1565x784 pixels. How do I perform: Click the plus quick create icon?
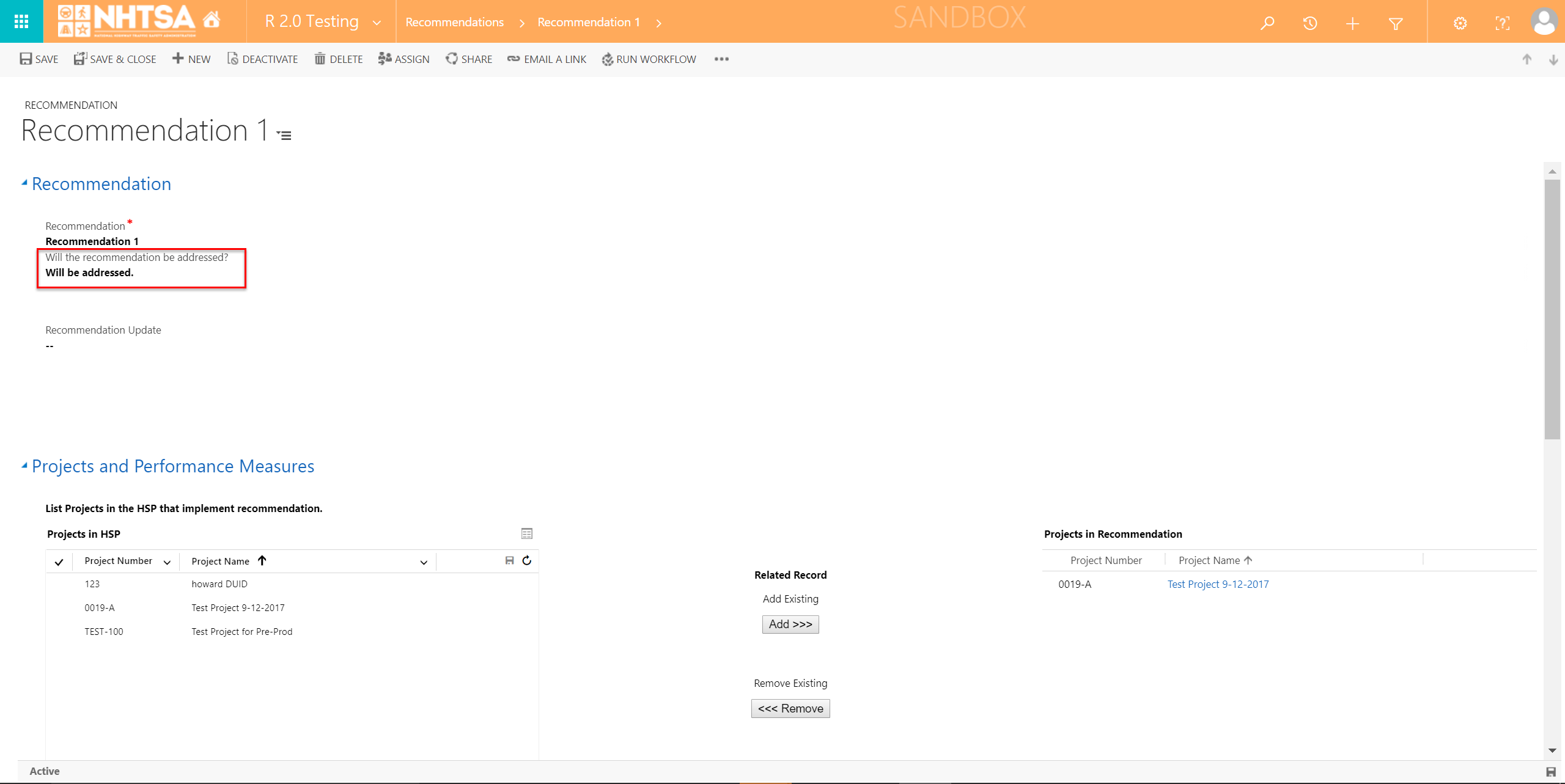[1352, 23]
